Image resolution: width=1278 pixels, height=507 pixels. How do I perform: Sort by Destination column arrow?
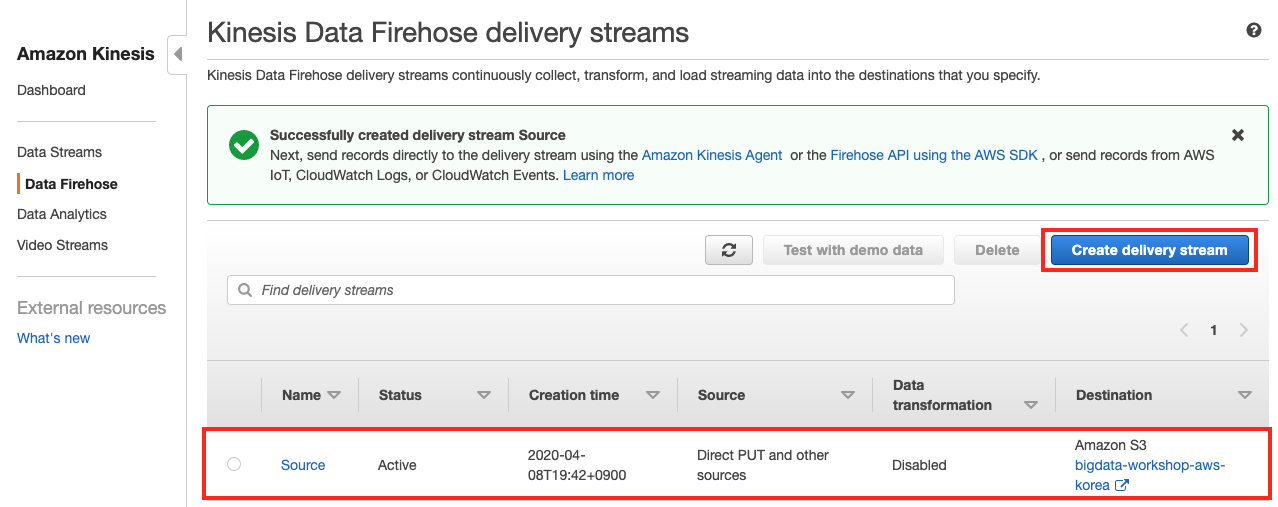(x=1245, y=395)
